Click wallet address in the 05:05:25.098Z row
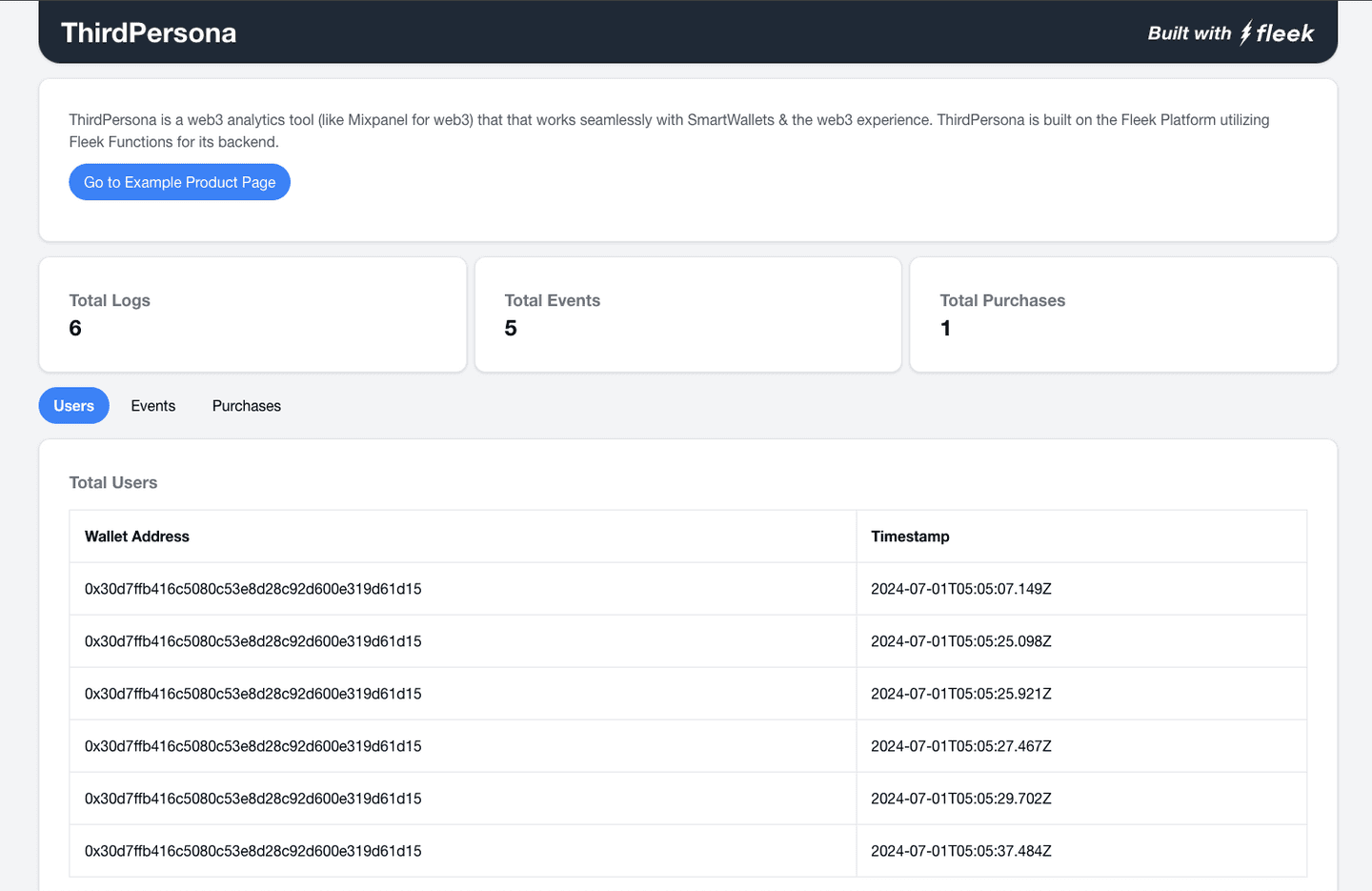 tap(253, 641)
